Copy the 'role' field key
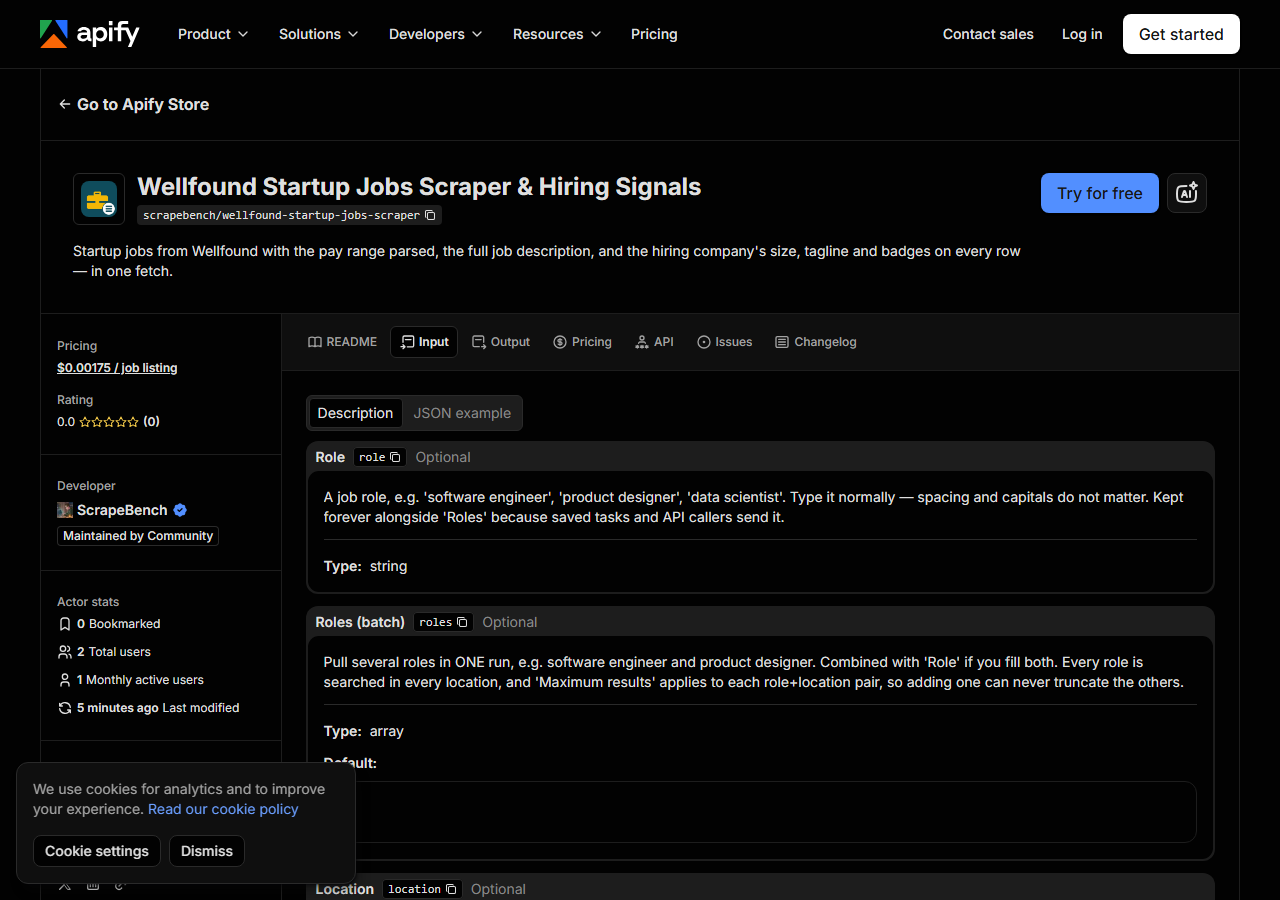Screen dimensions: 1280x900 pos(395,457)
